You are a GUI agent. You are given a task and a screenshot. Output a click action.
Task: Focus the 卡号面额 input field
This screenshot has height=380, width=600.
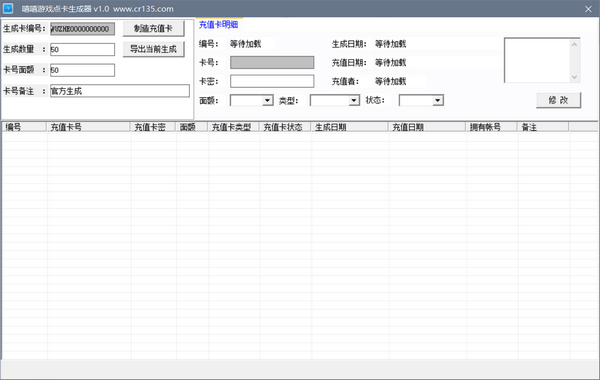pos(82,70)
